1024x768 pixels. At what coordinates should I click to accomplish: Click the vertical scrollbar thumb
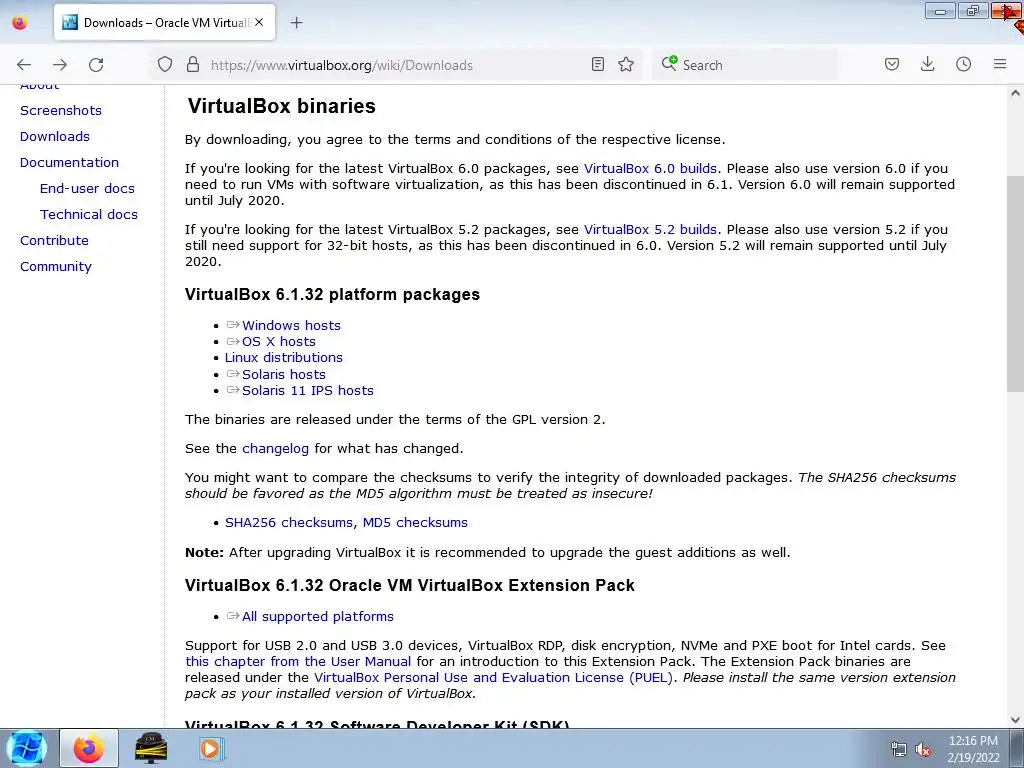coord(1015,284)
